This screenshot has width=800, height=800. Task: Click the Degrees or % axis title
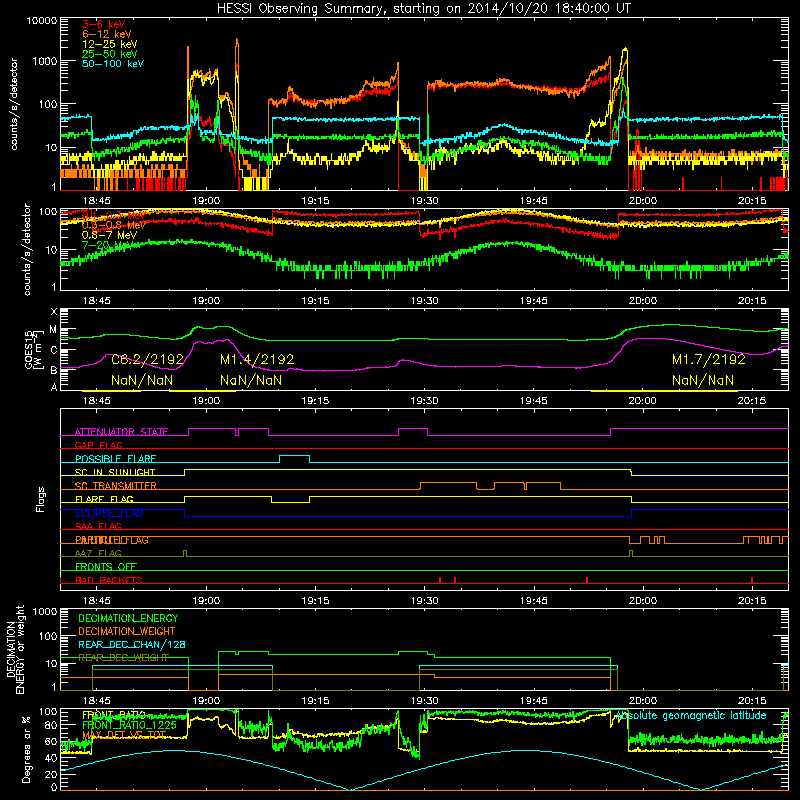click(x=26, y=750)
